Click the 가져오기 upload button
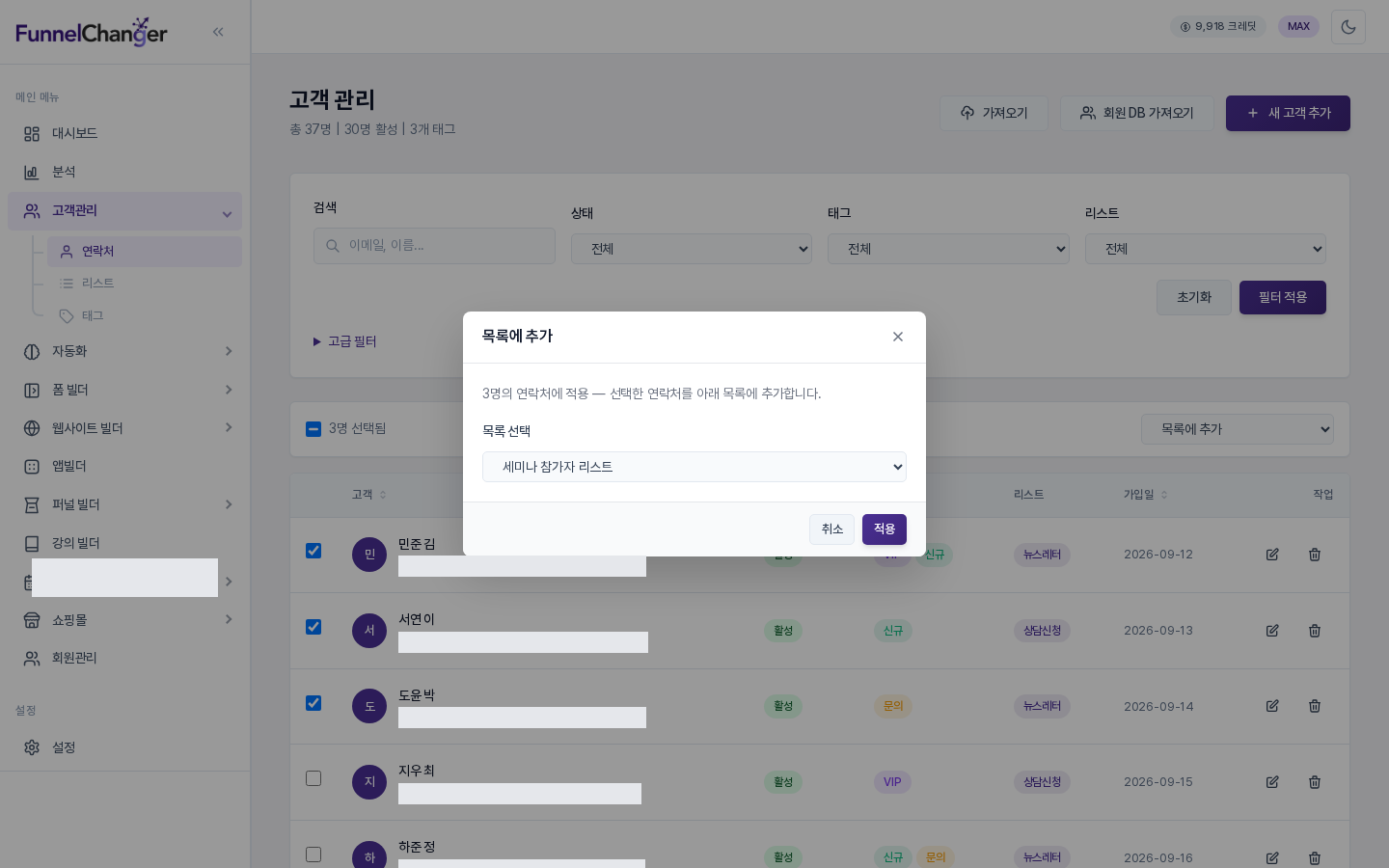This screenshot has width=1389, height=868. (x=994, y=114)
